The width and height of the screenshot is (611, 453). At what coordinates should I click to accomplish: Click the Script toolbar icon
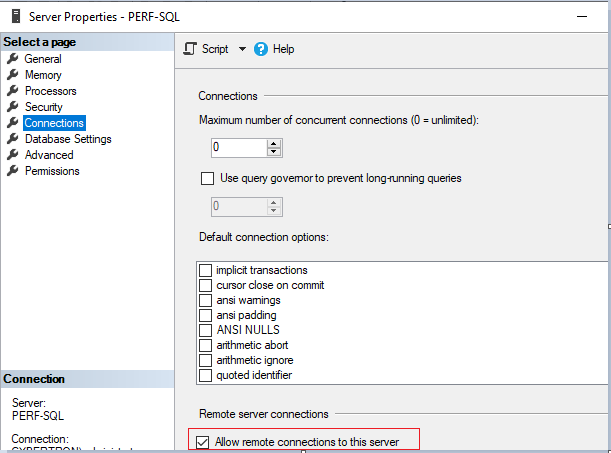pyautogui.click(x=190, y=48)
